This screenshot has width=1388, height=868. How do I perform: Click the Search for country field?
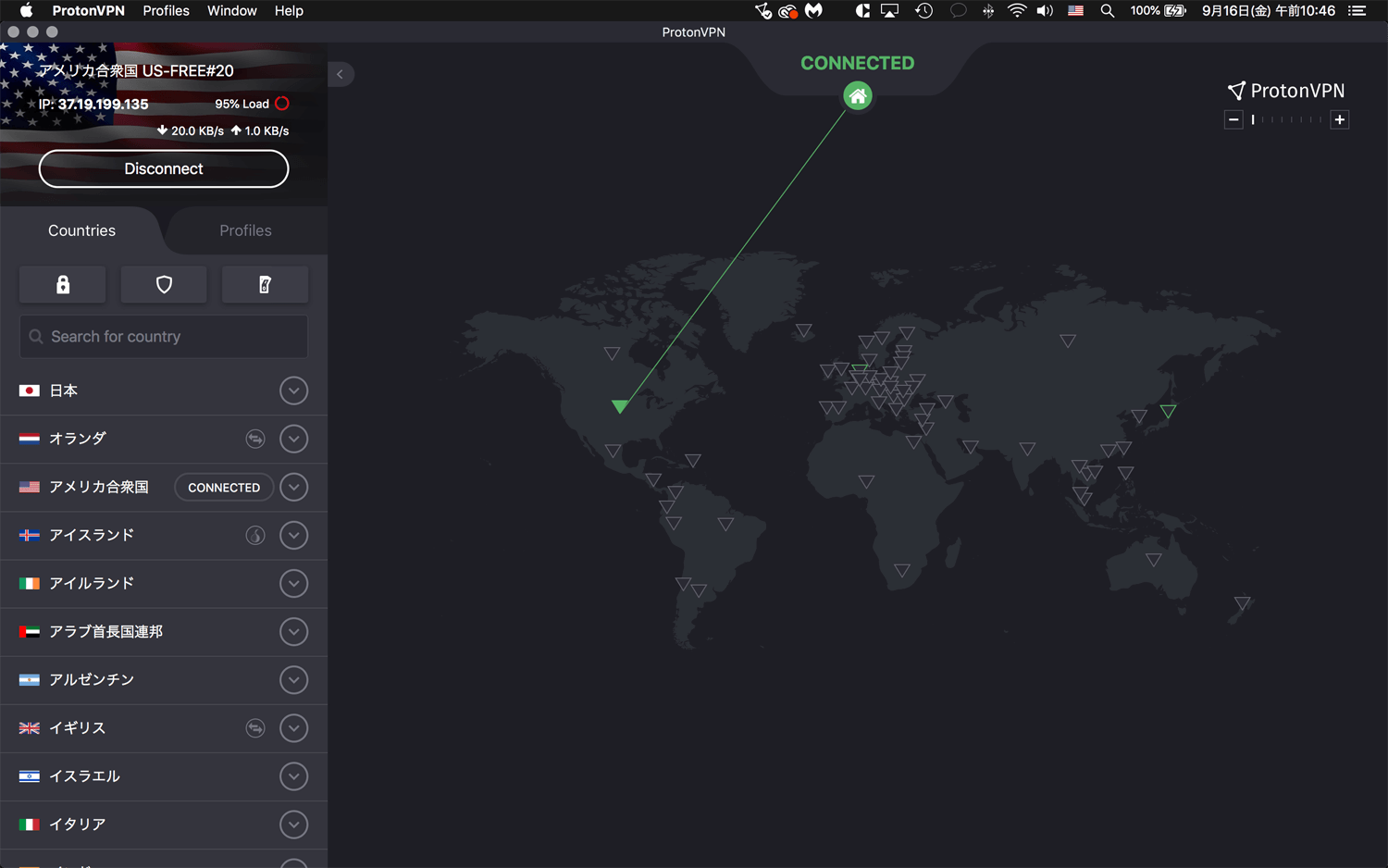[164, 337]
